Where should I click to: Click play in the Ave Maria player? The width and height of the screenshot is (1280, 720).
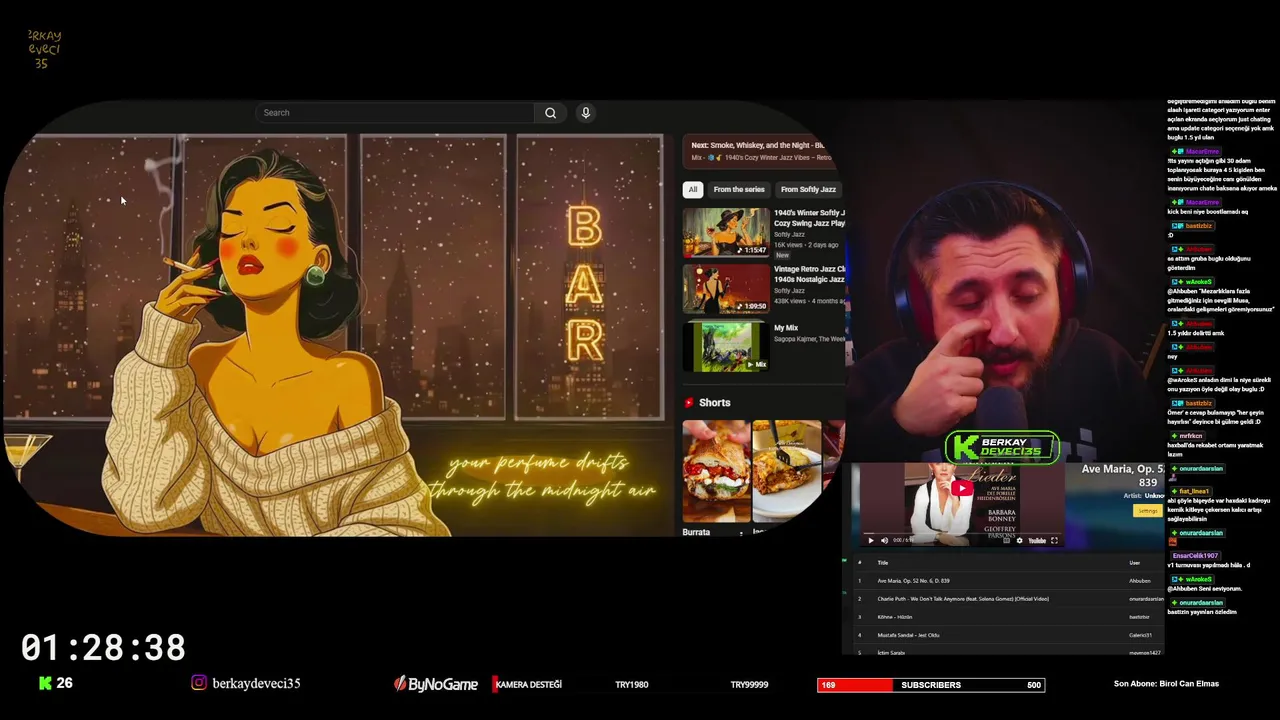[871, 540]
